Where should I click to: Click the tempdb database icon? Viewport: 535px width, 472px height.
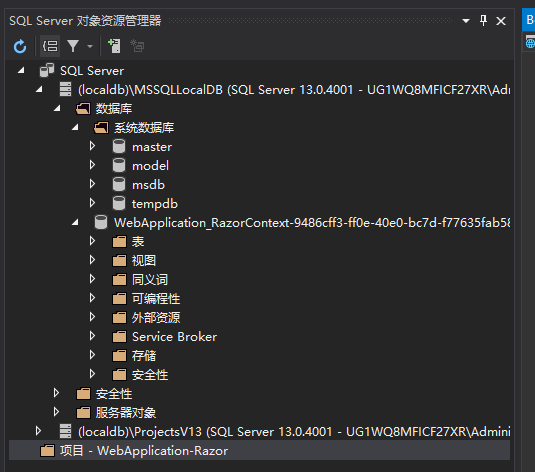click(x=119, y=203)
